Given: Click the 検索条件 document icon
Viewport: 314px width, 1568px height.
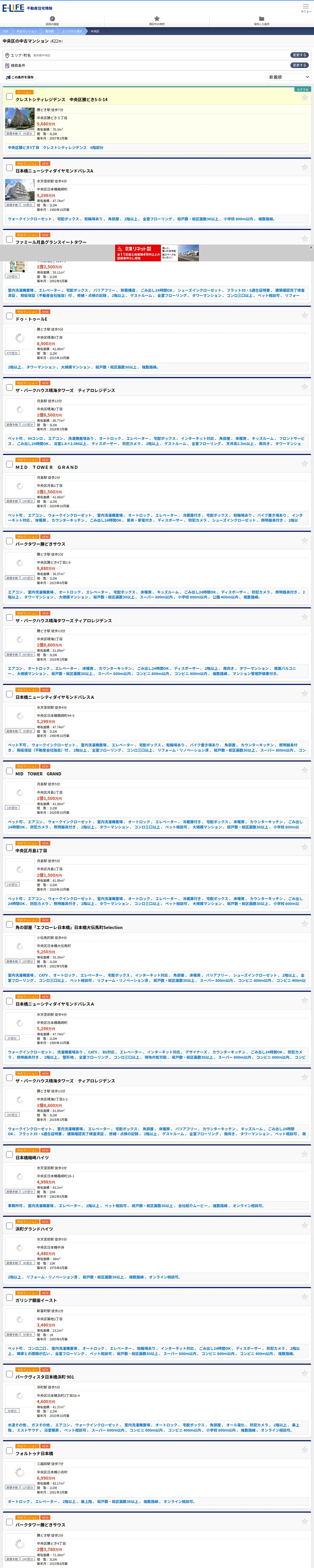Looking at the screenshot, I should pos(7,66).
